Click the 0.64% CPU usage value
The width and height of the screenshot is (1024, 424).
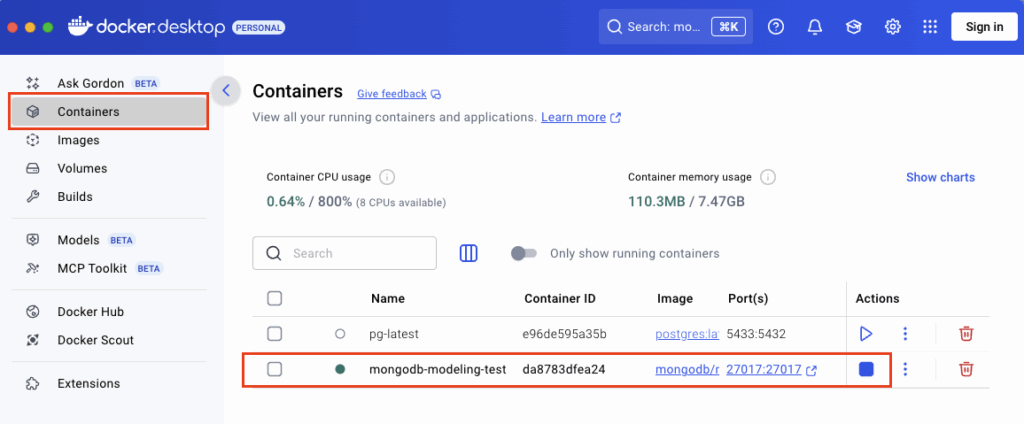coord(285,202)
